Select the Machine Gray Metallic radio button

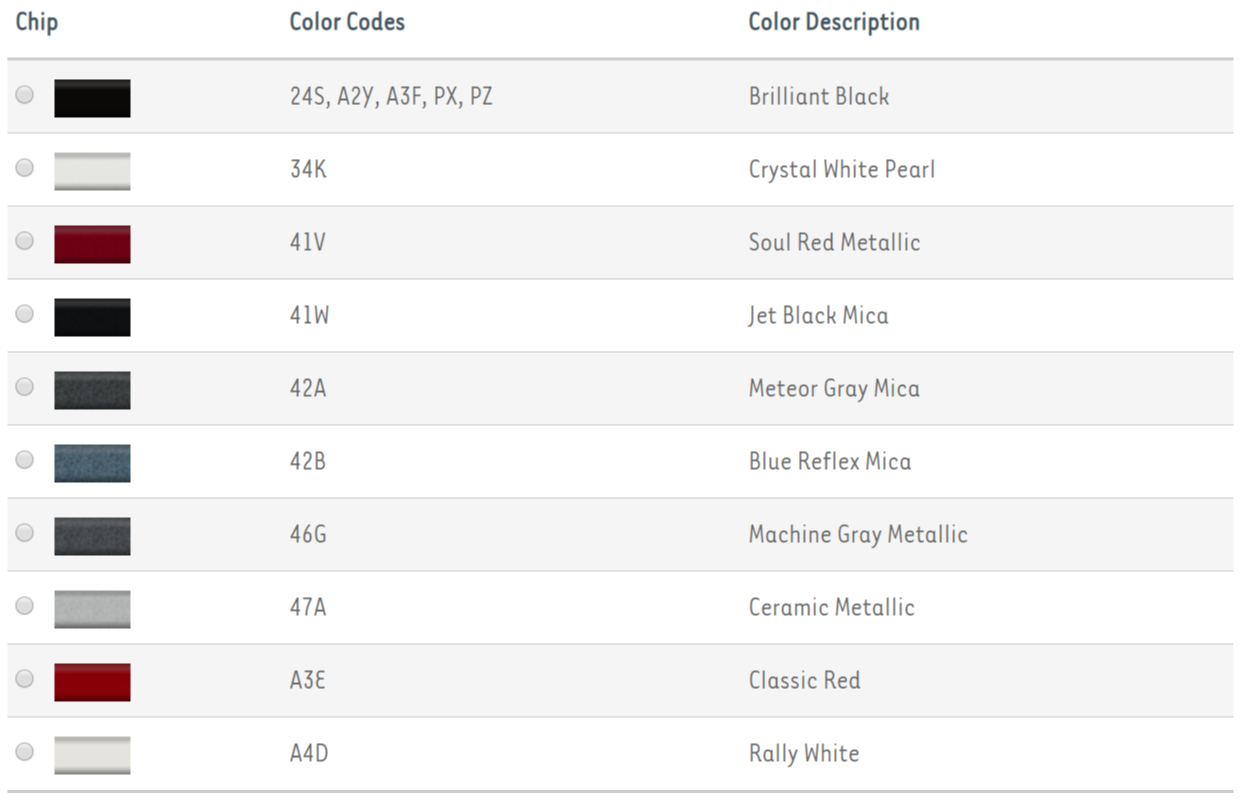tap(25, 533)
